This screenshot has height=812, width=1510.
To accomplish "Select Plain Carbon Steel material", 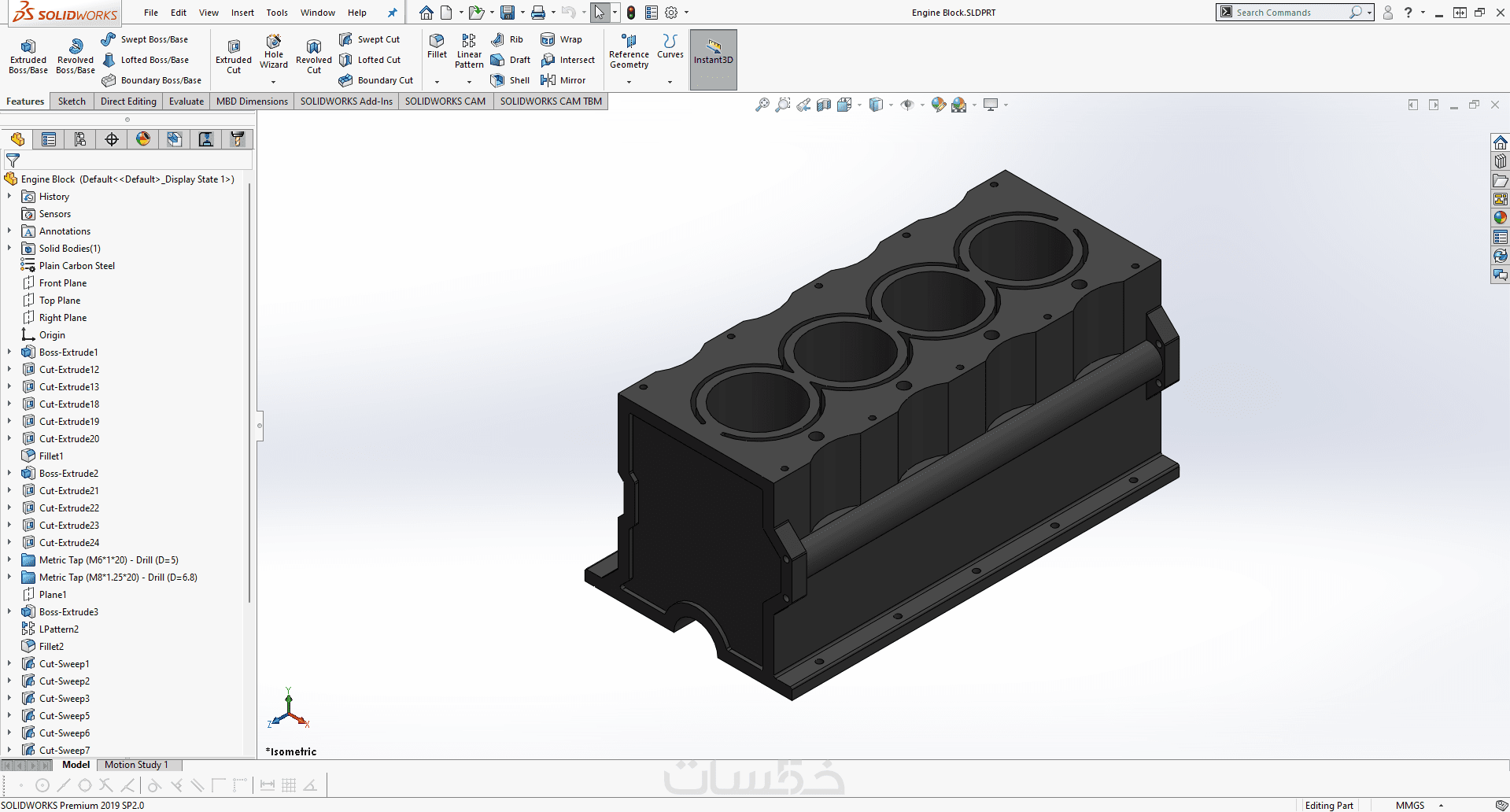I will pos(77,266).
